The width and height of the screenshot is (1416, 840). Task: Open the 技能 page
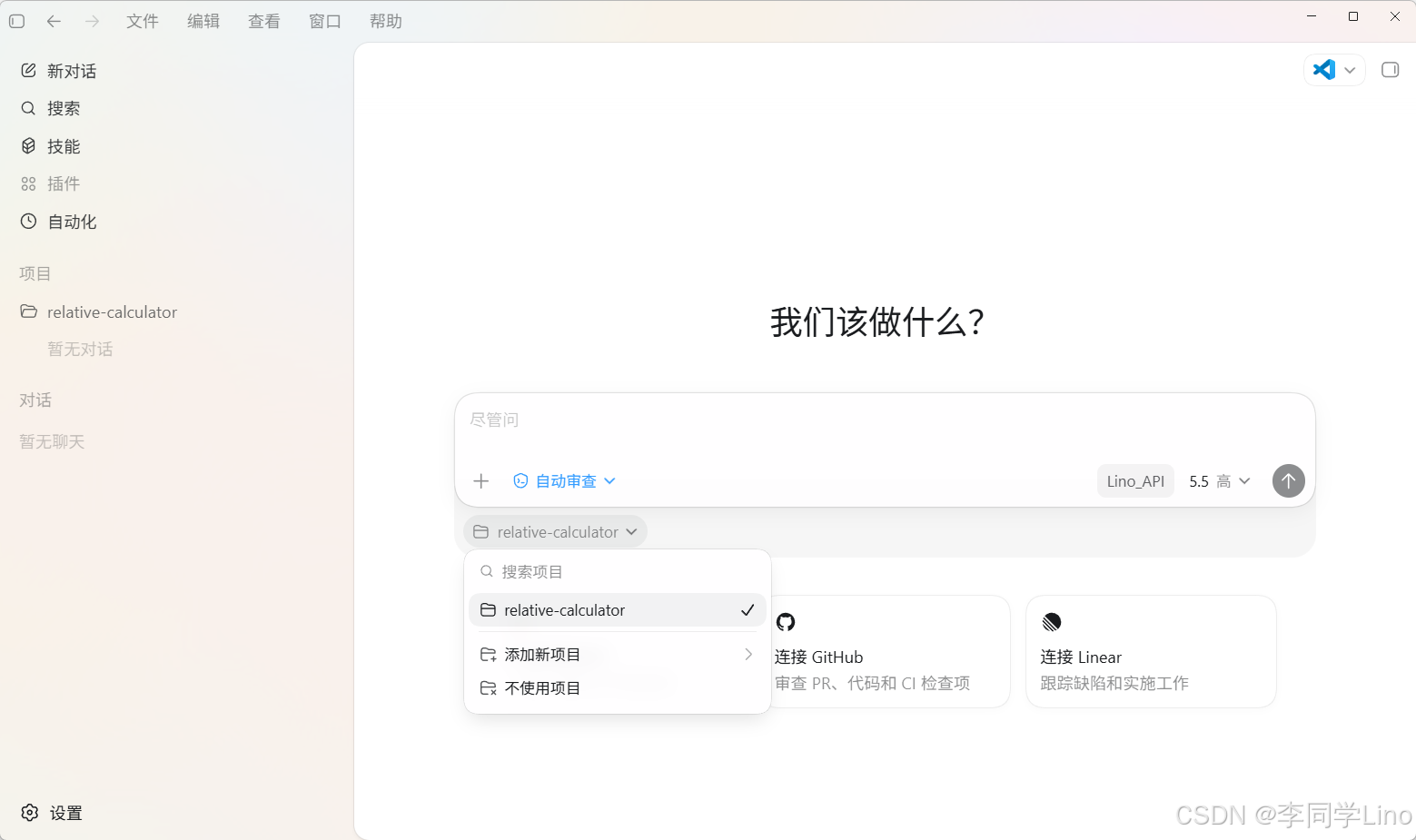[x=176, y=146]
